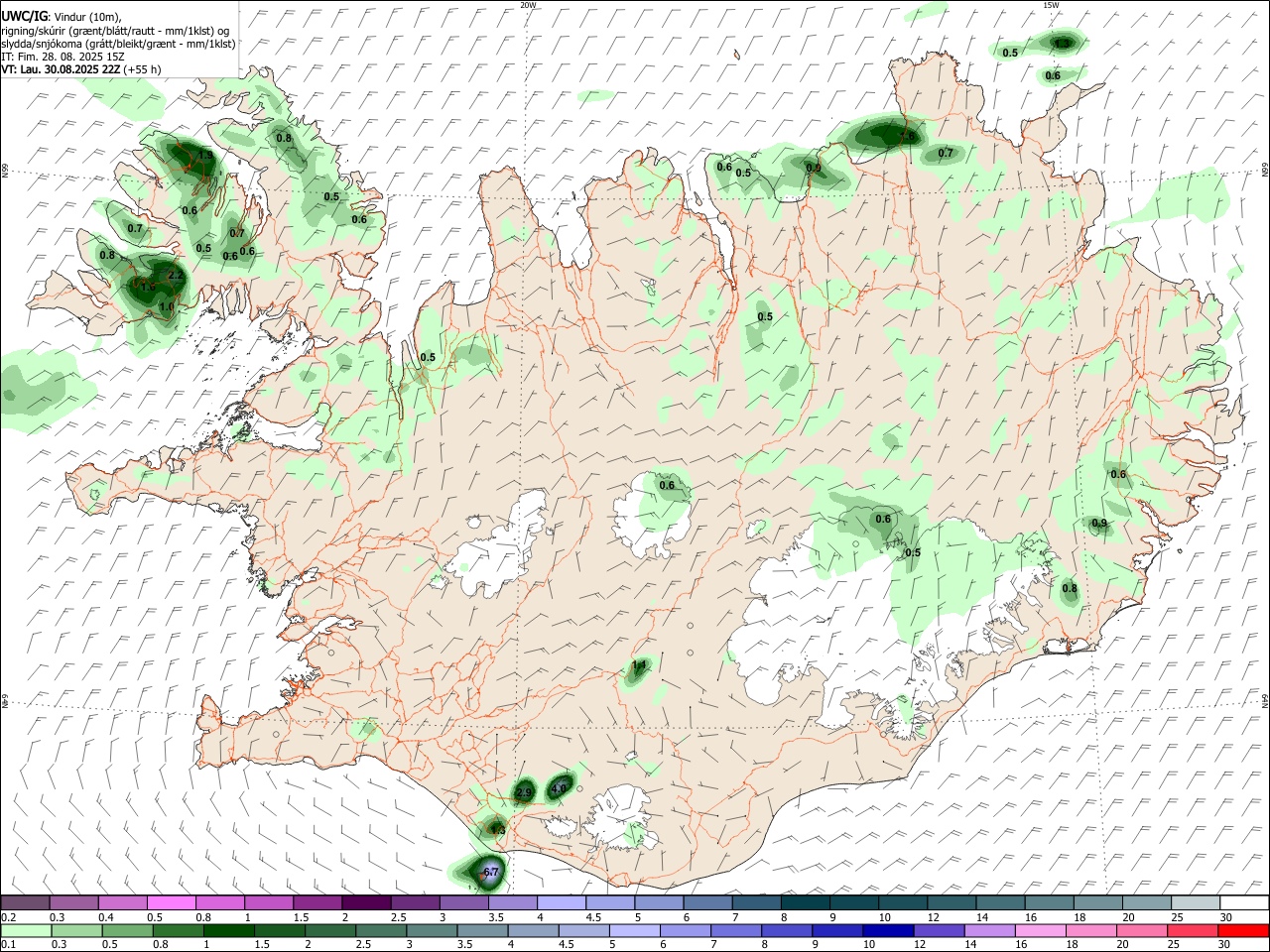Screen dimensions: 1270x952
Task: Select the light pink 16 swatch in green-to-red legend
Action: pyautogui.click(x=1040, y=930)
